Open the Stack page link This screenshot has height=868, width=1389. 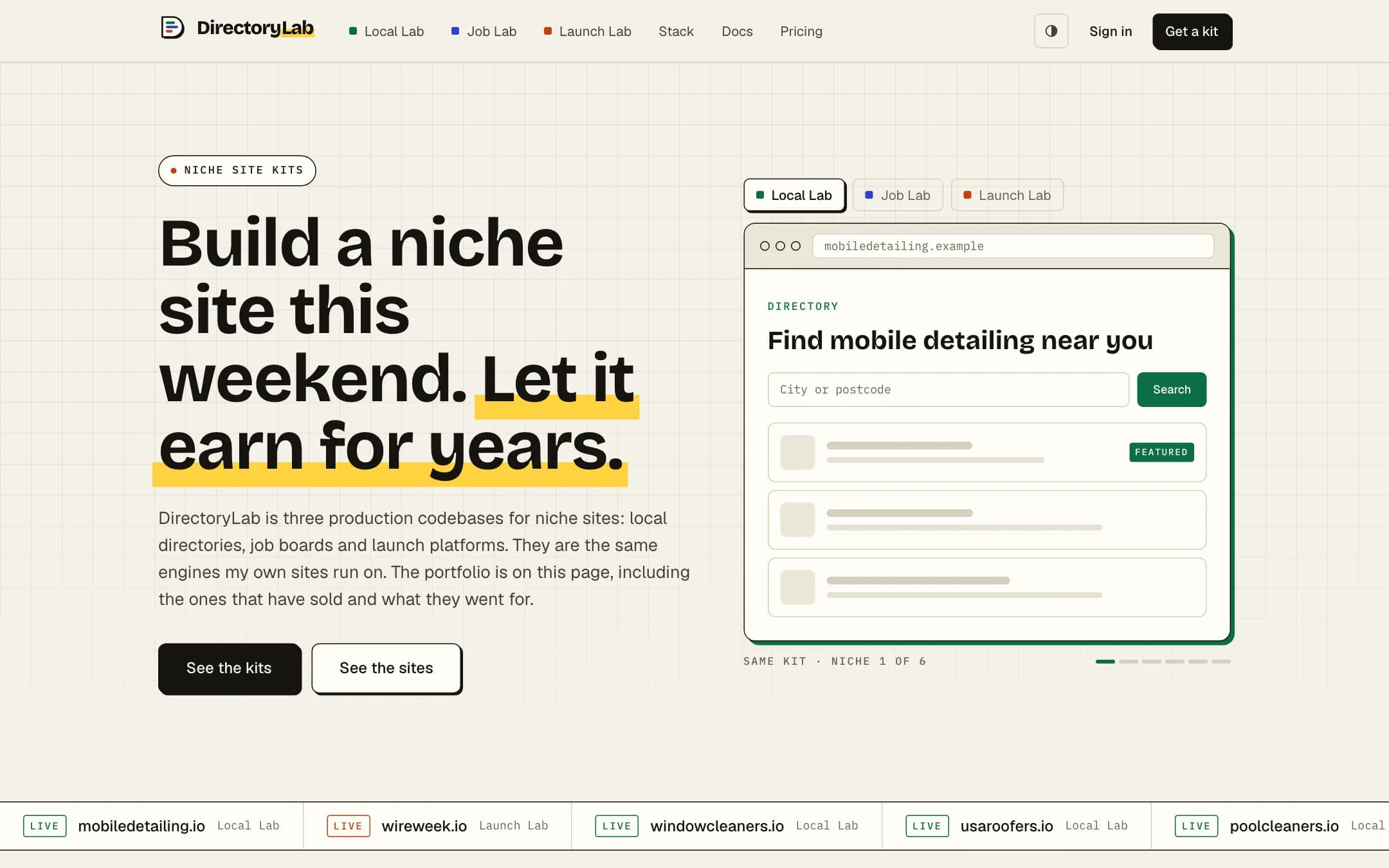tap(676, 32)
